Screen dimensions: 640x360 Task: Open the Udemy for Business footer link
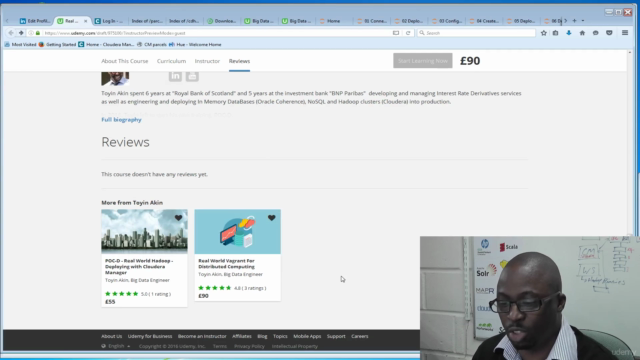pyautogui.click(x=150, y=336)
